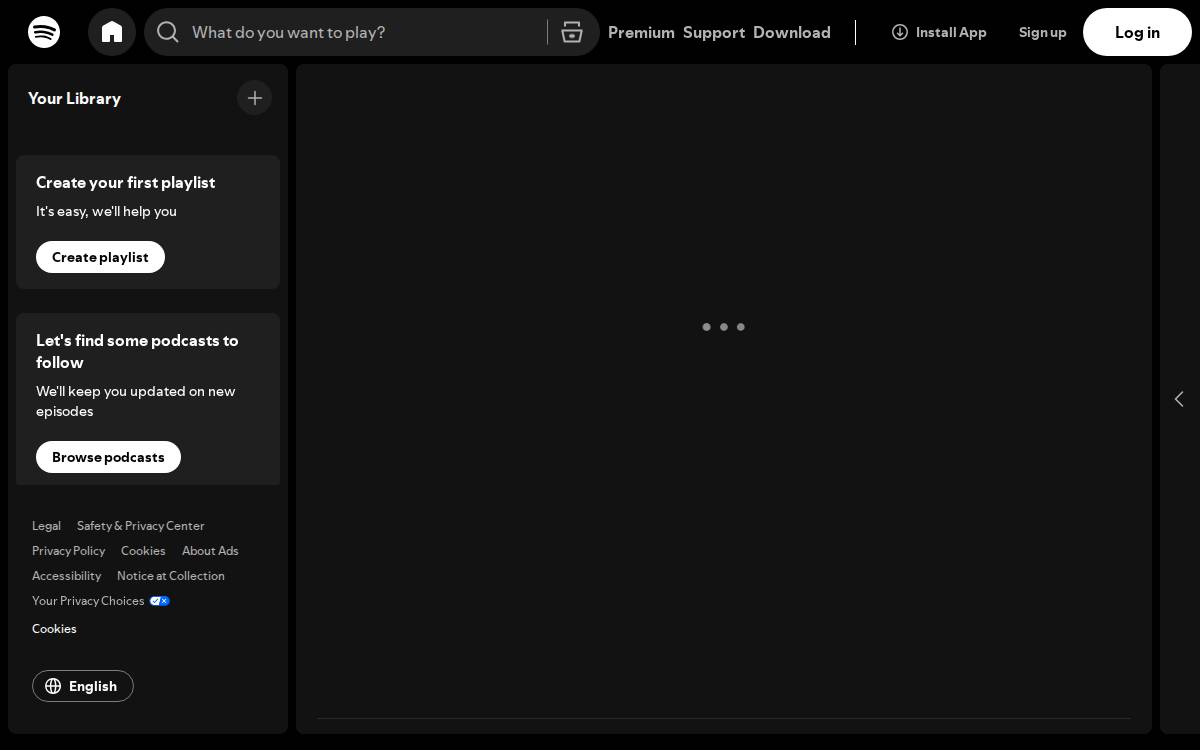Click Sign up
1200x750 pixels.
click(1043, 32)
